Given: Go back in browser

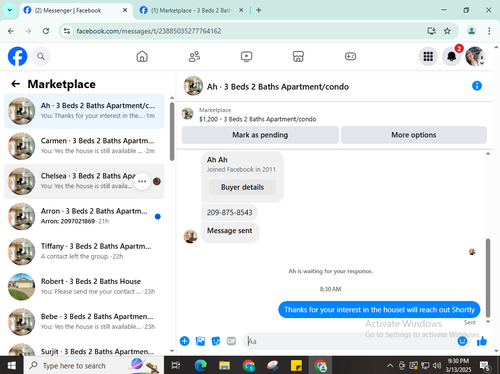Looking at the screenshot, I should (11, 31).
